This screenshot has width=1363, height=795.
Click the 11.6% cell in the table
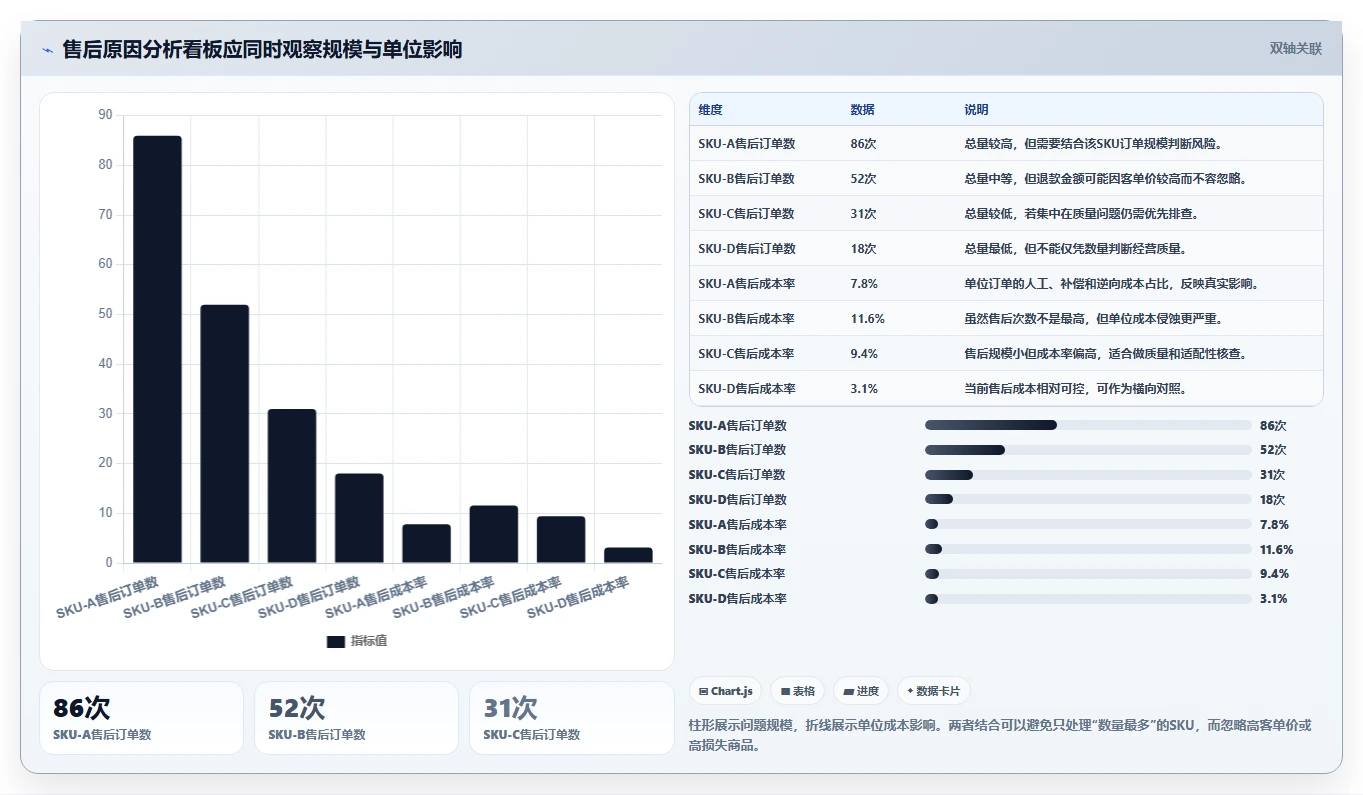[867, 319]
